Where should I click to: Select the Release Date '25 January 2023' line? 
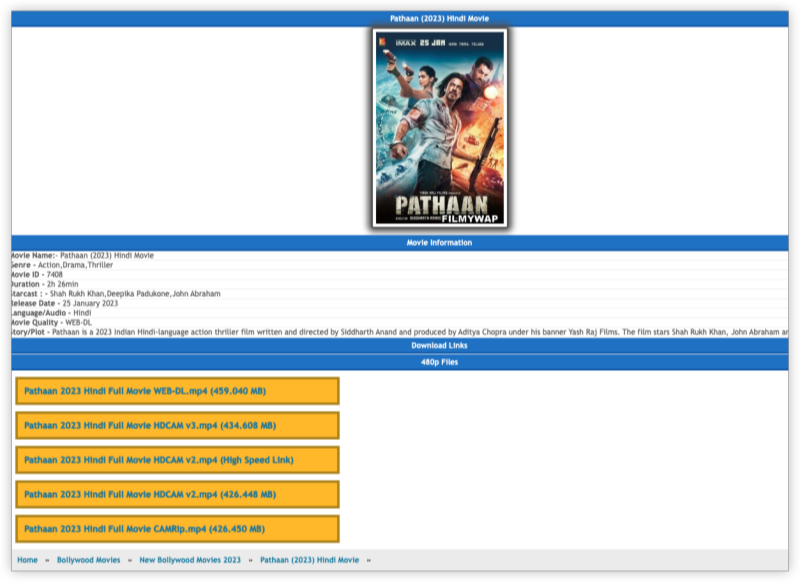[x=400, y=303]
